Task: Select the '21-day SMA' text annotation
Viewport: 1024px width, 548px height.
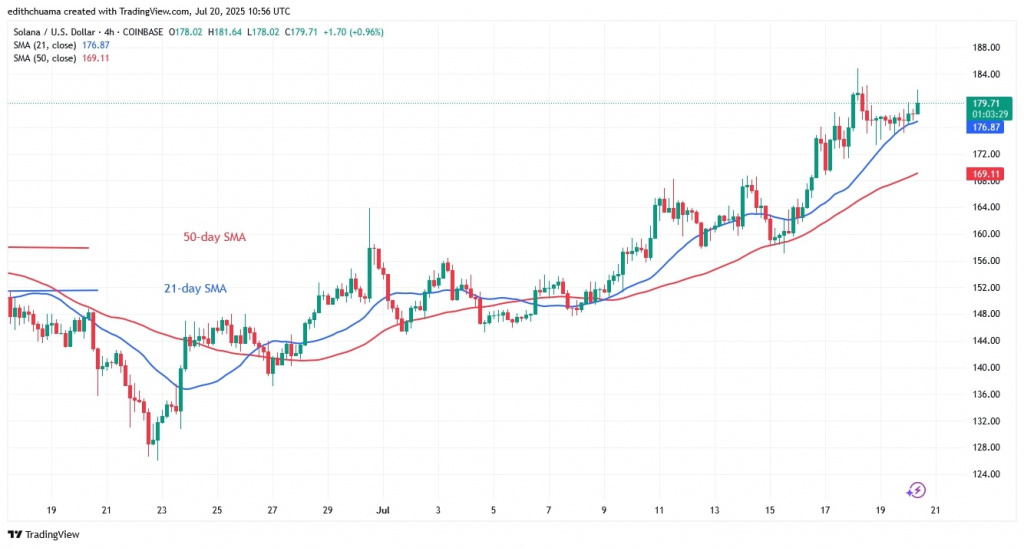Action: pos(195,289)
